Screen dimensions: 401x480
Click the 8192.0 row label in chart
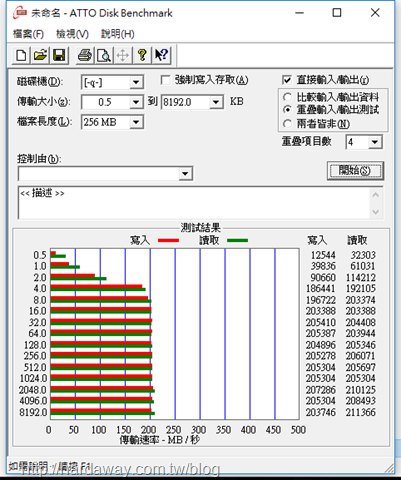click(33, 412)
